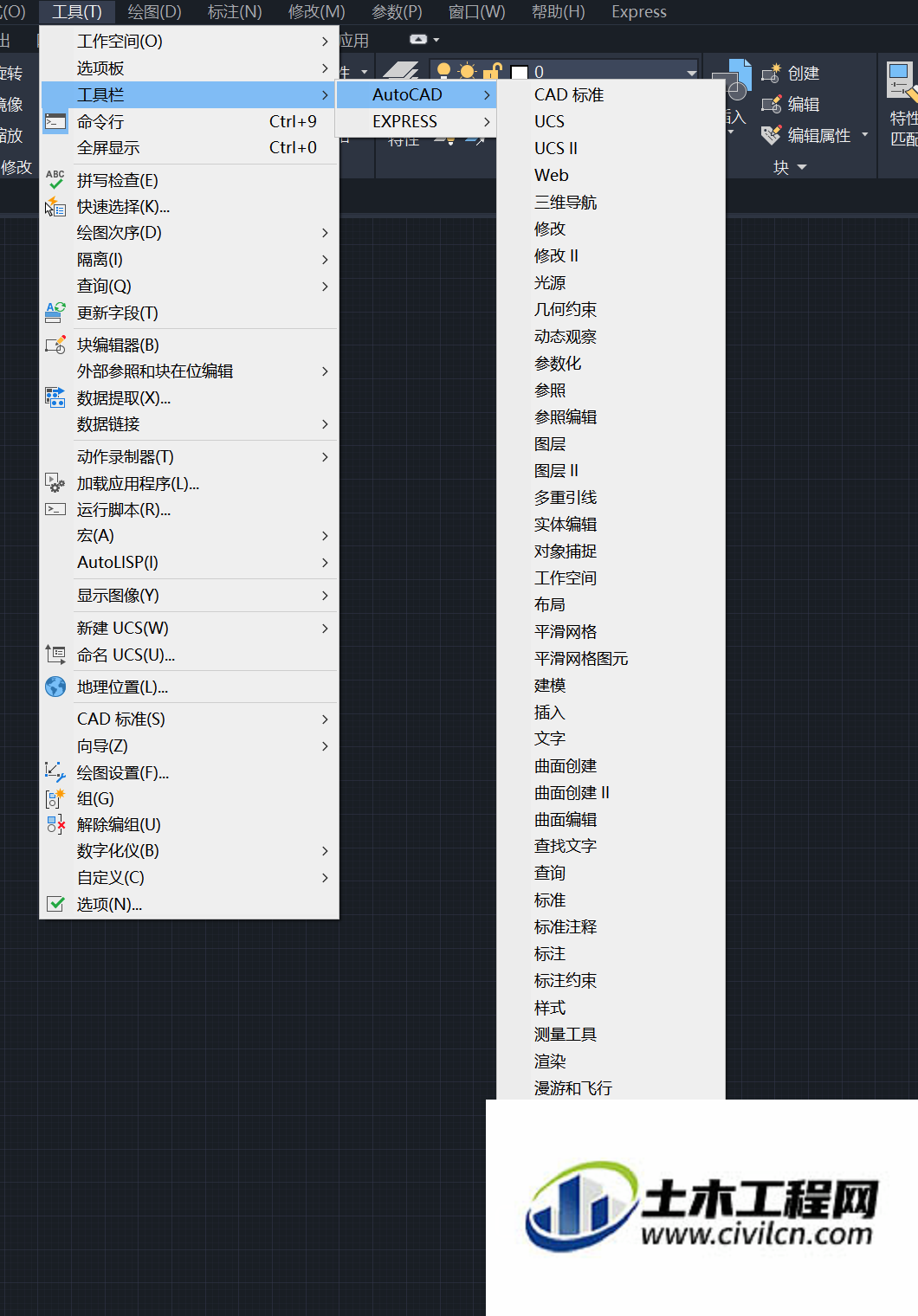Choose the UCS II toolbar

[x=611, y=148]
